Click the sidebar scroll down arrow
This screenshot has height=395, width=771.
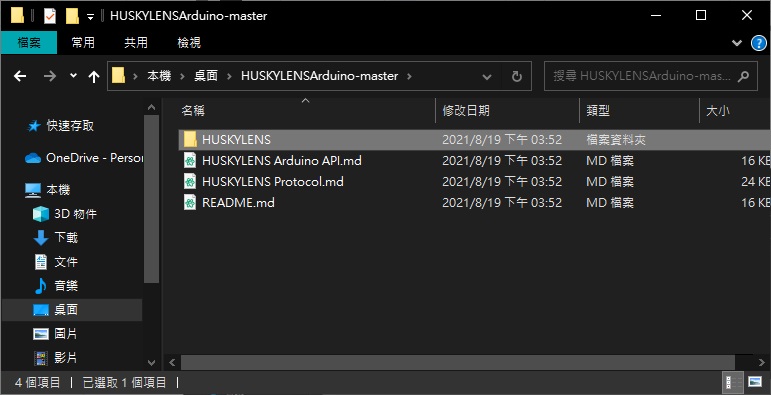[152, 363]
